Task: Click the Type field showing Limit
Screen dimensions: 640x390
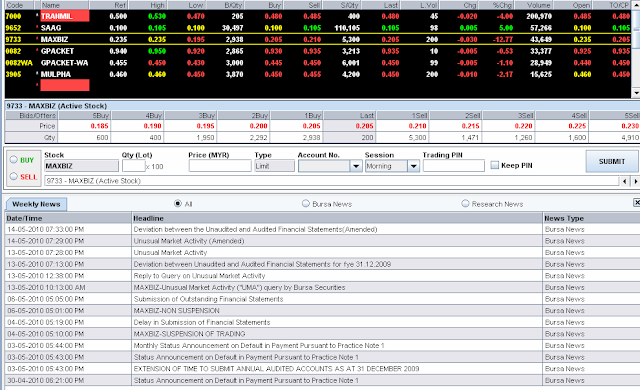Action: pos(274,166)
